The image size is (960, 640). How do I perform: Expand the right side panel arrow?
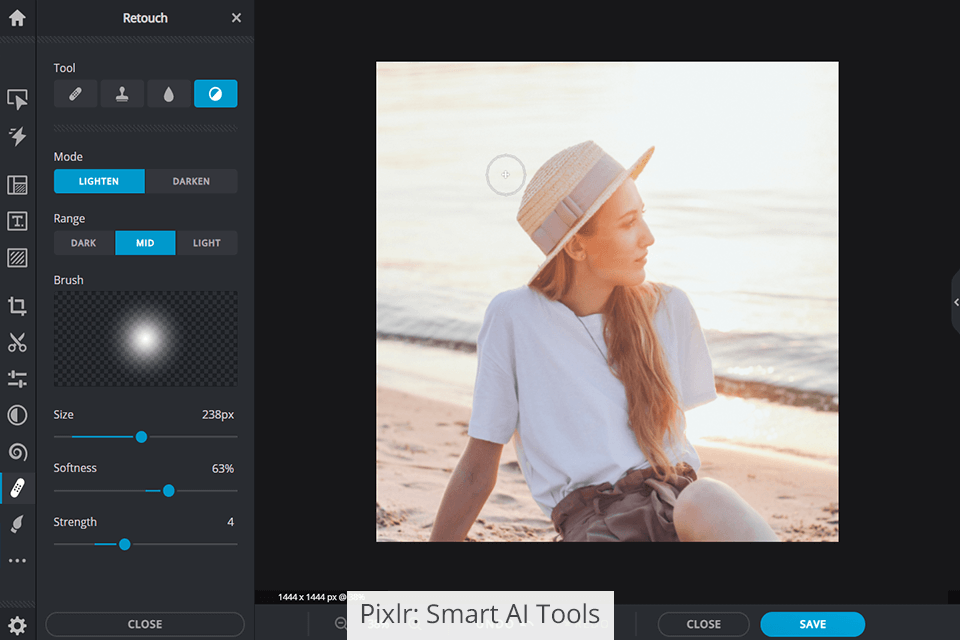click(956, 303)
